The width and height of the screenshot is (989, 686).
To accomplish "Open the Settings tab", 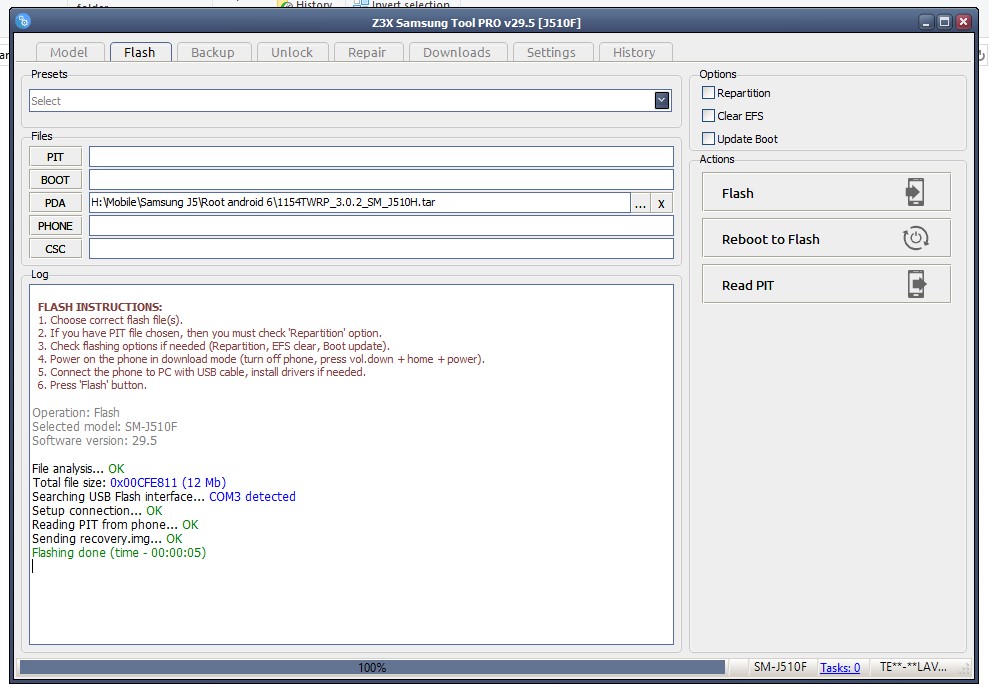I will 551,52.
